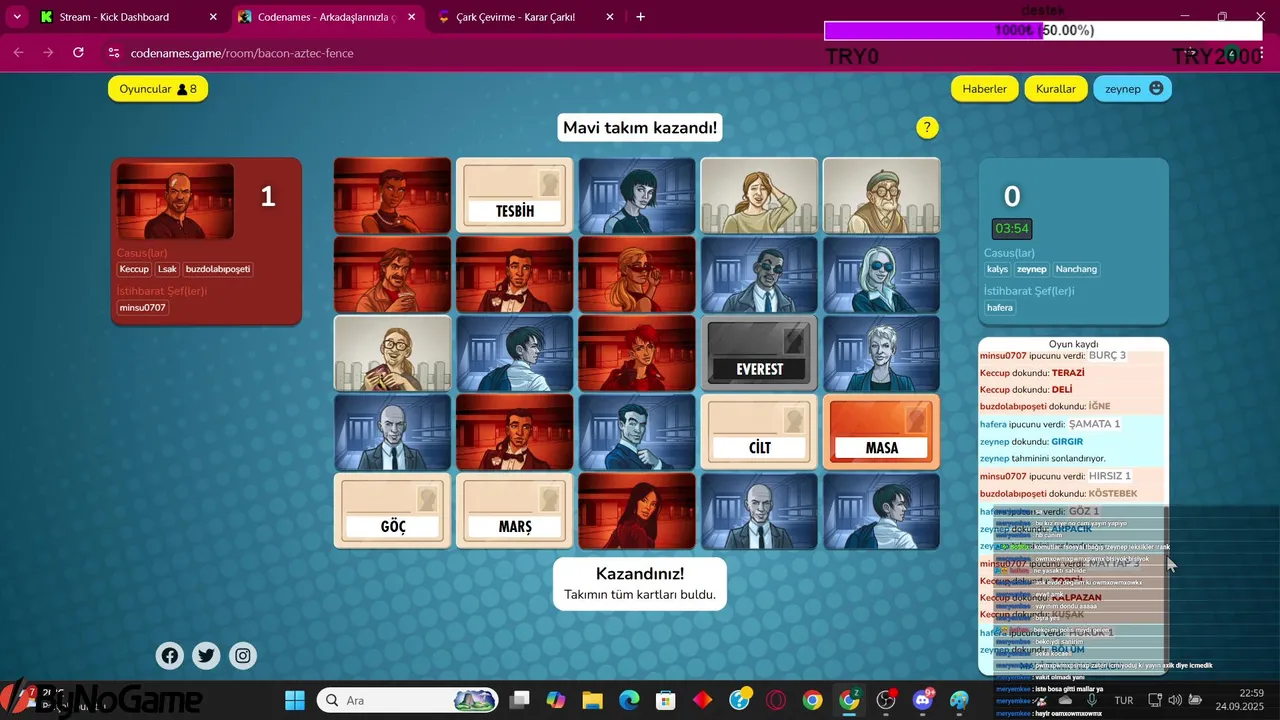Open the Task View taskbar icon
Screen dimensions: 1280x720
pyautogui.click(x=519, y=700)
